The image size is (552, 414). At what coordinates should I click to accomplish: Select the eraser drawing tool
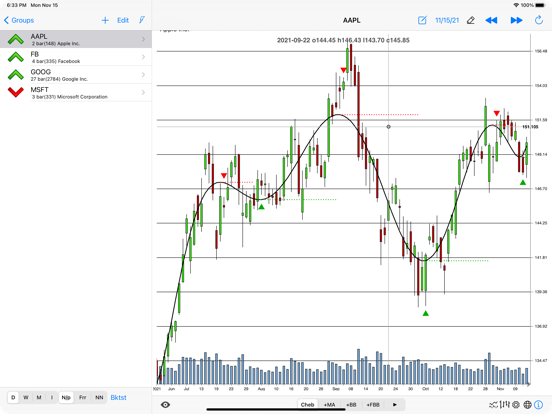[471, 20]
